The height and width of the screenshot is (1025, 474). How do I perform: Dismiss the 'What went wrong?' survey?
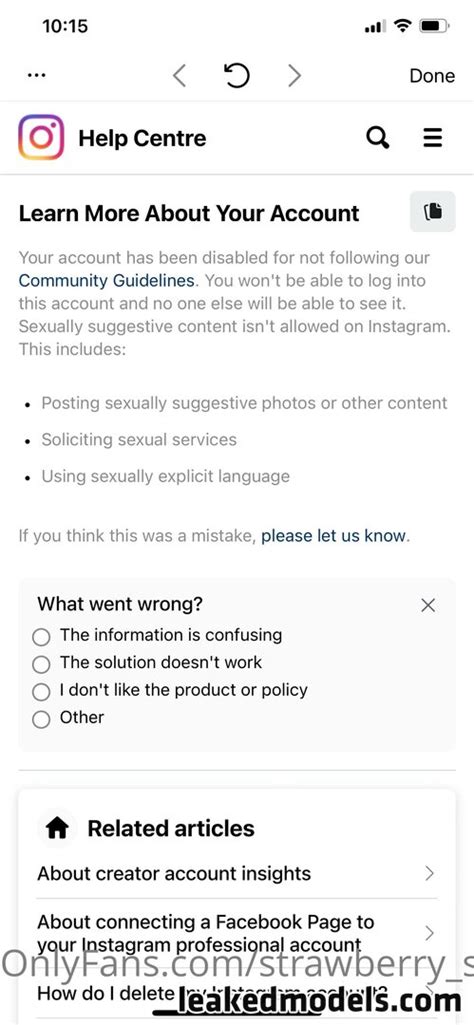pos(428,605)
